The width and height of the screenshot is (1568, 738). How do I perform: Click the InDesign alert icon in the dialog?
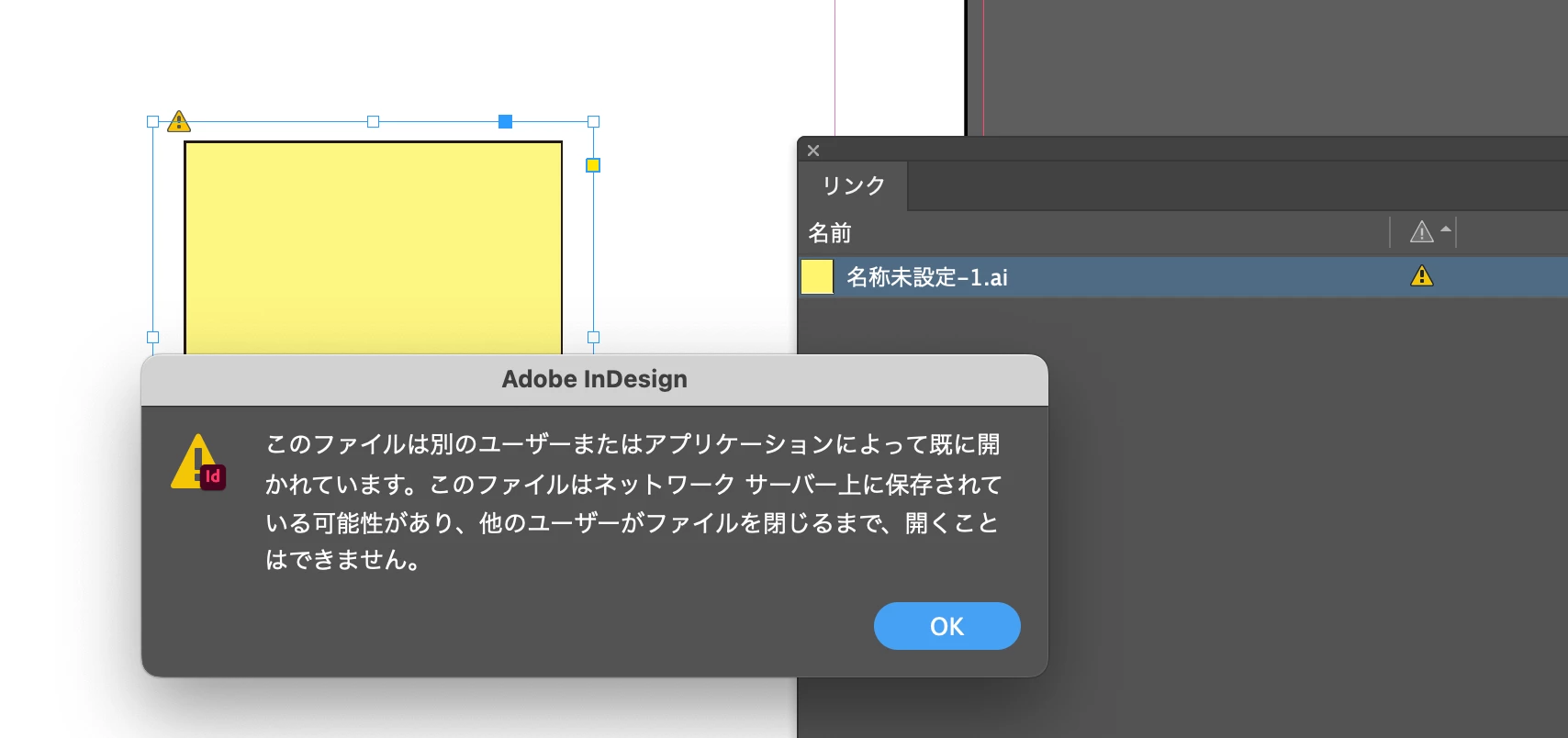pos(198,462)
